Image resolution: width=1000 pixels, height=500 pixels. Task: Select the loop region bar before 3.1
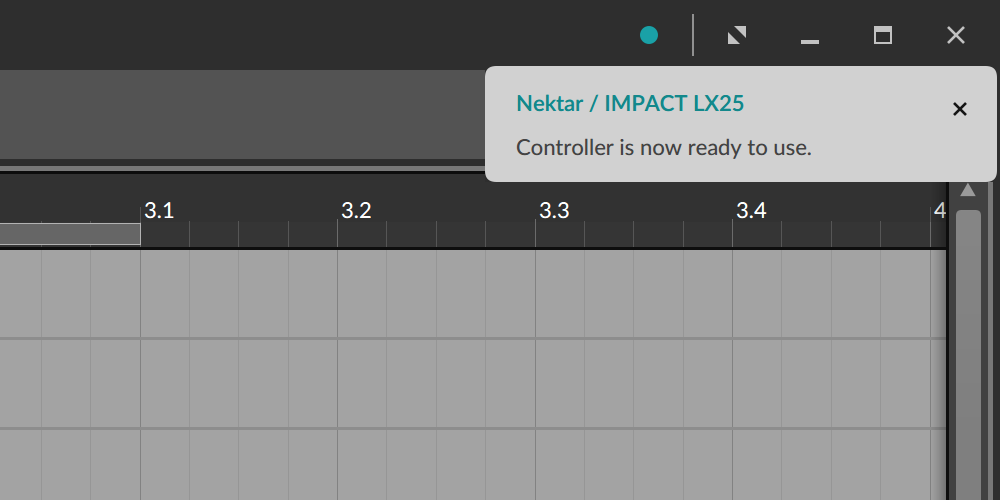tap(70, 234)
